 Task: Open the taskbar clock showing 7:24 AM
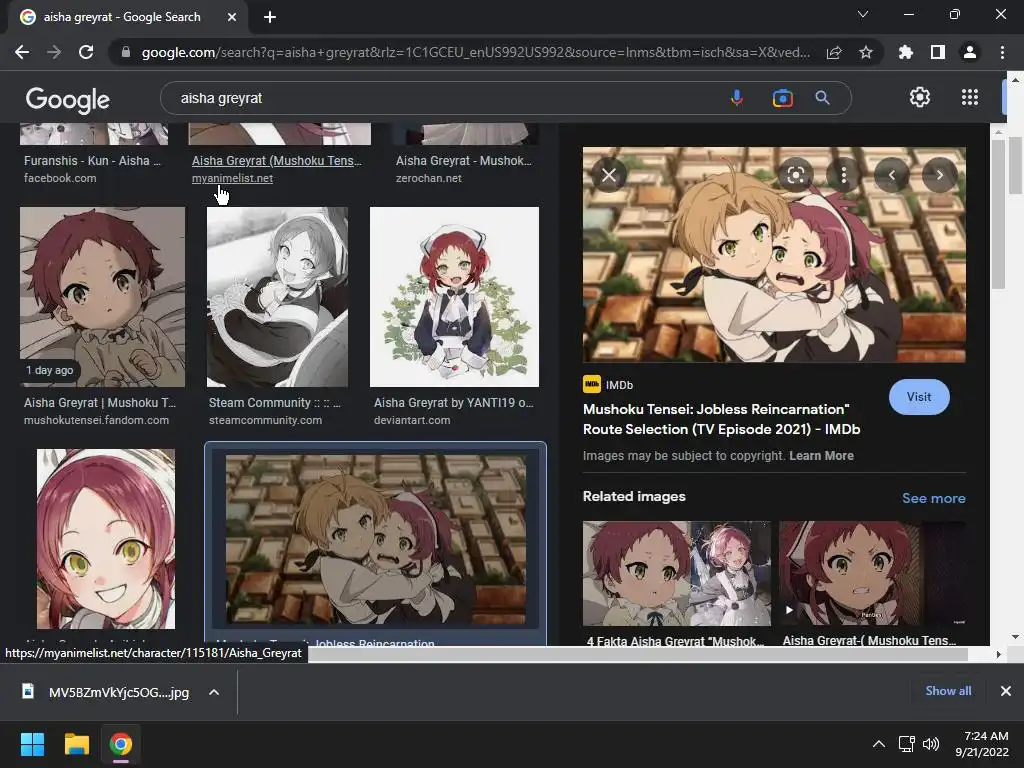point(982,744)
